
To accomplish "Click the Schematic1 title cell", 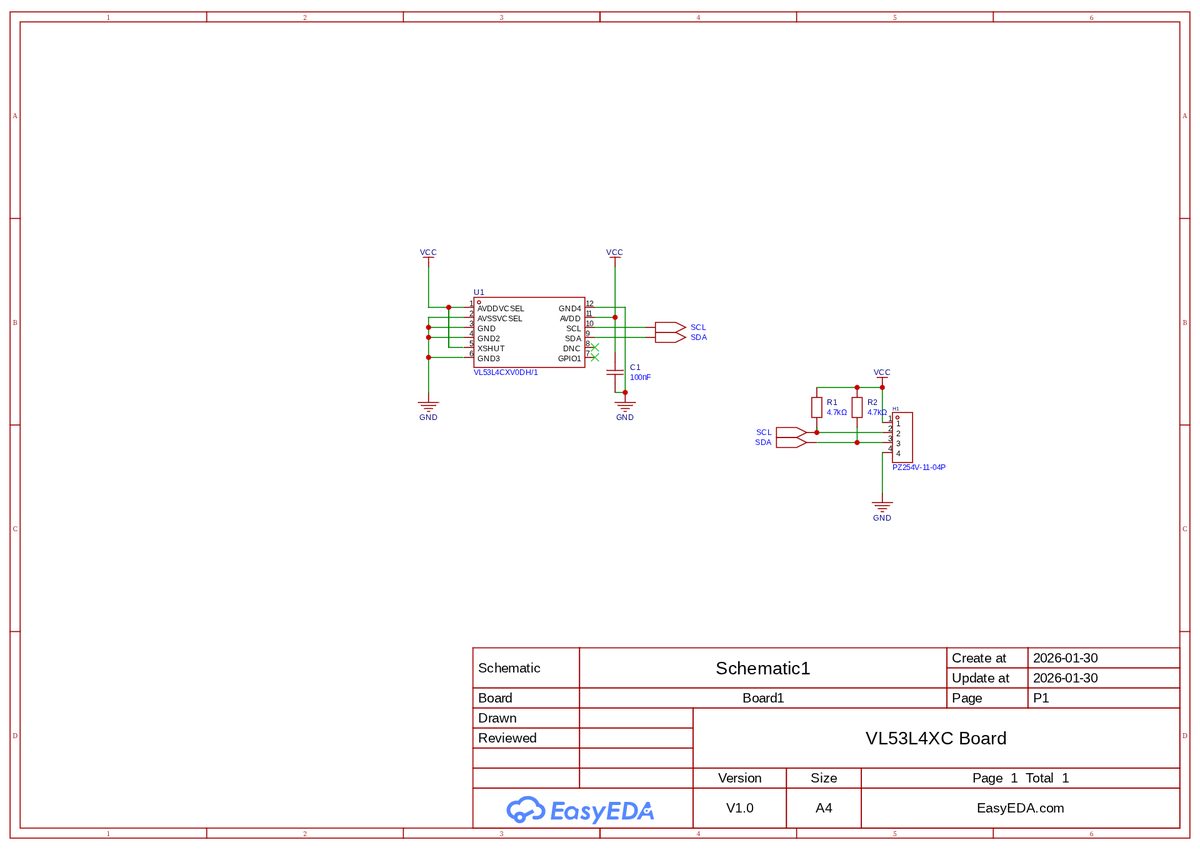I will pyautogui.click(x=763, y=668).
